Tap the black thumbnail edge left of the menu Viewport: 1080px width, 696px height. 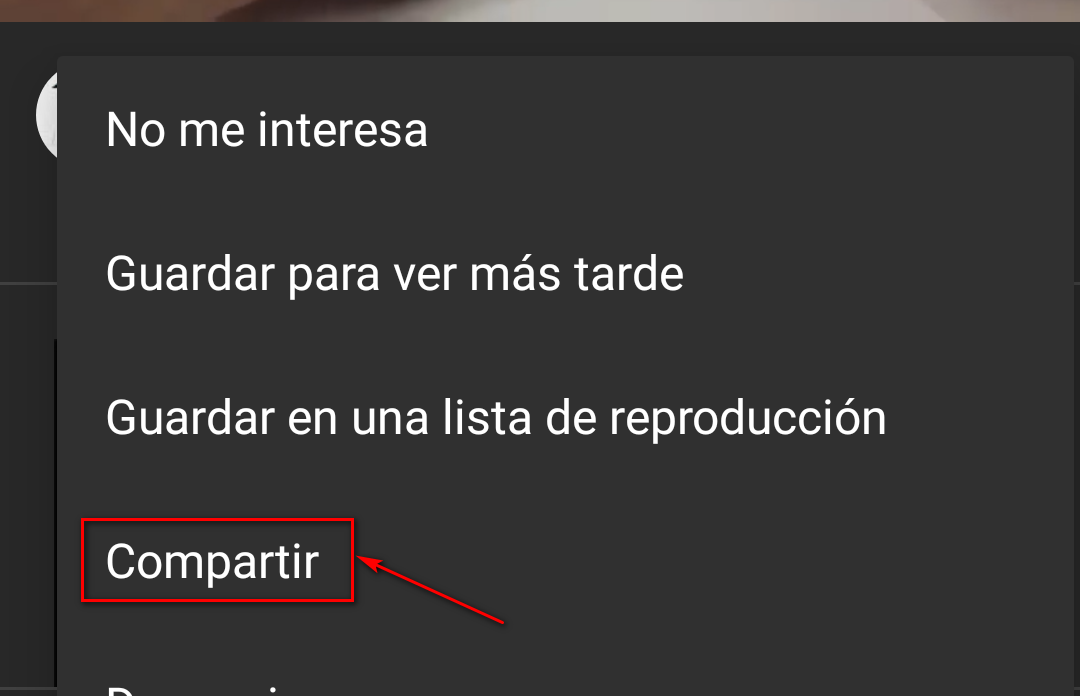pyautogui.click(x=56, y=511)
